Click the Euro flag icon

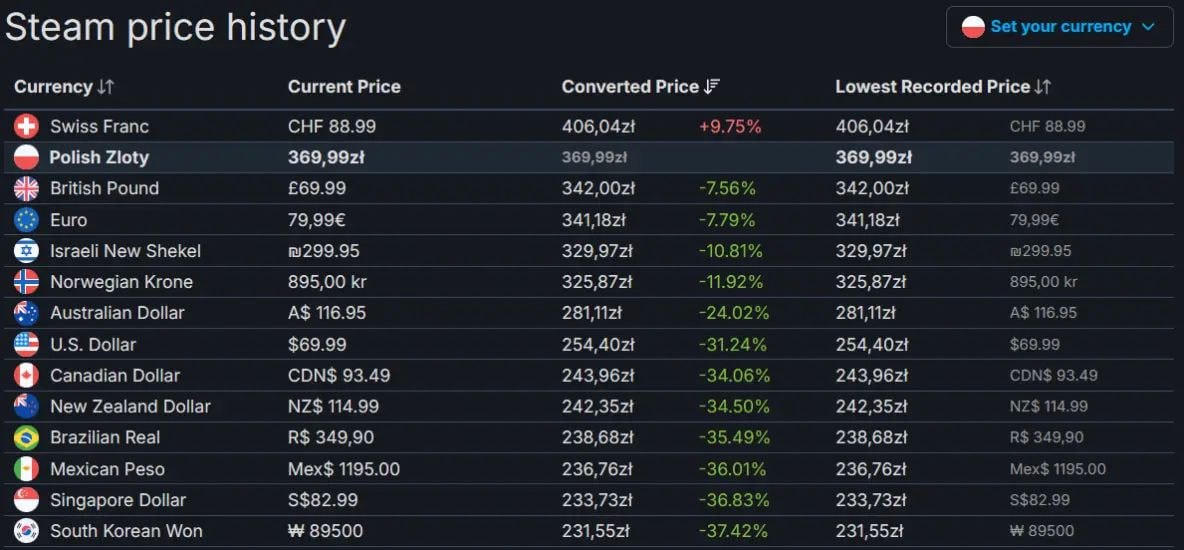coord(26,220)
